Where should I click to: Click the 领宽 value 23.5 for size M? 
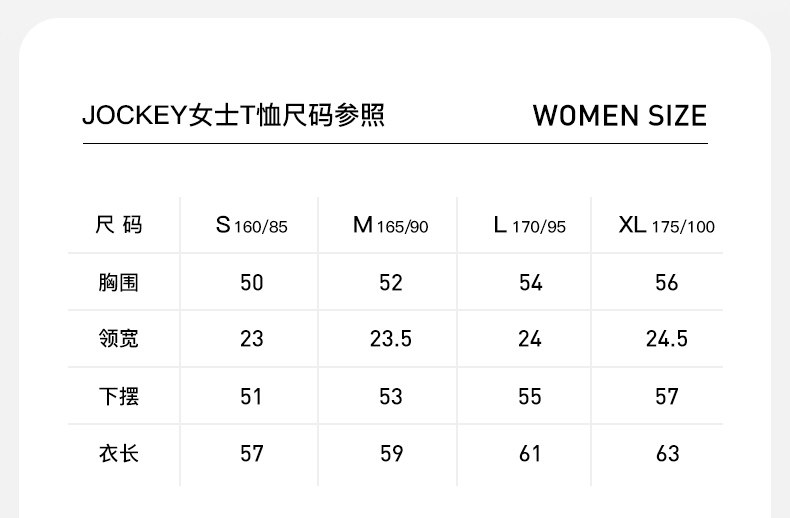[391, 339]
